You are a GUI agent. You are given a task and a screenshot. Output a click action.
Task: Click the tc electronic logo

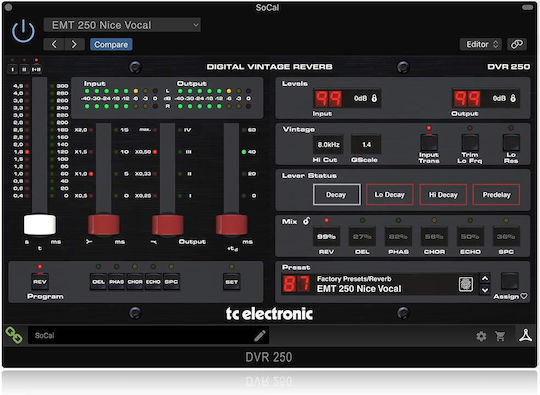(x=269, y=314)
